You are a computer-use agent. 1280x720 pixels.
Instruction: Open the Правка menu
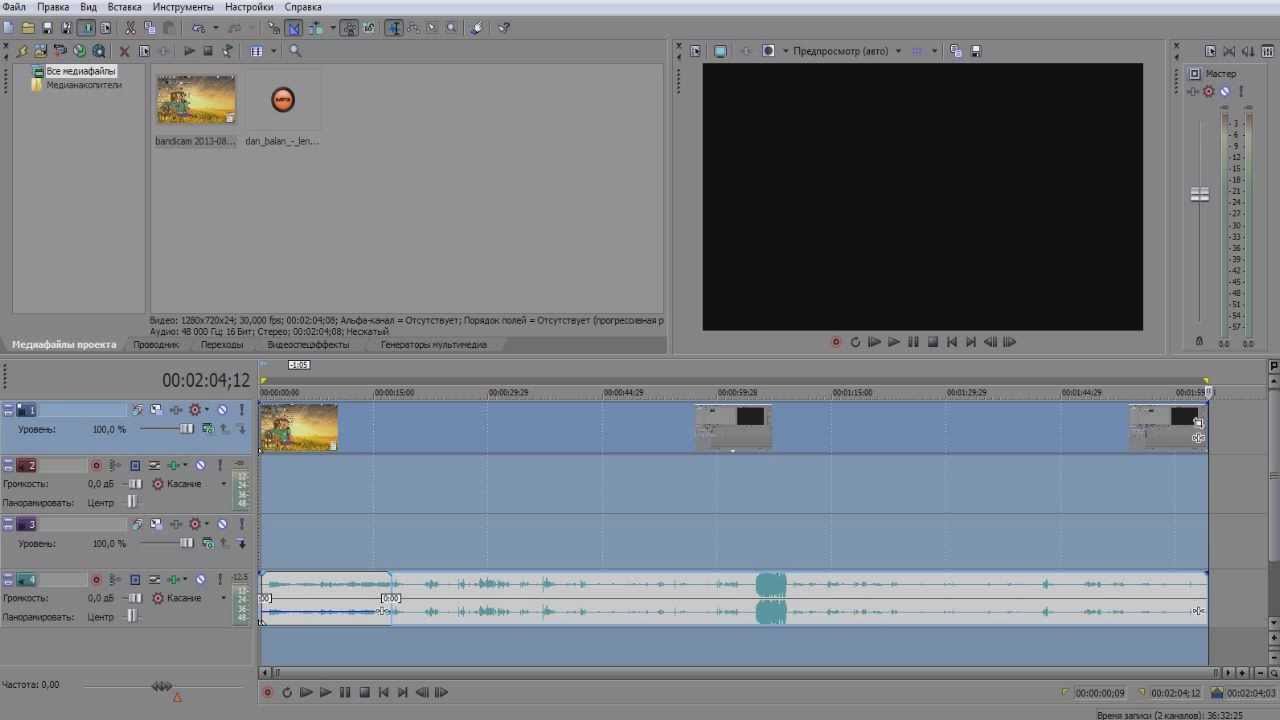[x=54, y=7]
